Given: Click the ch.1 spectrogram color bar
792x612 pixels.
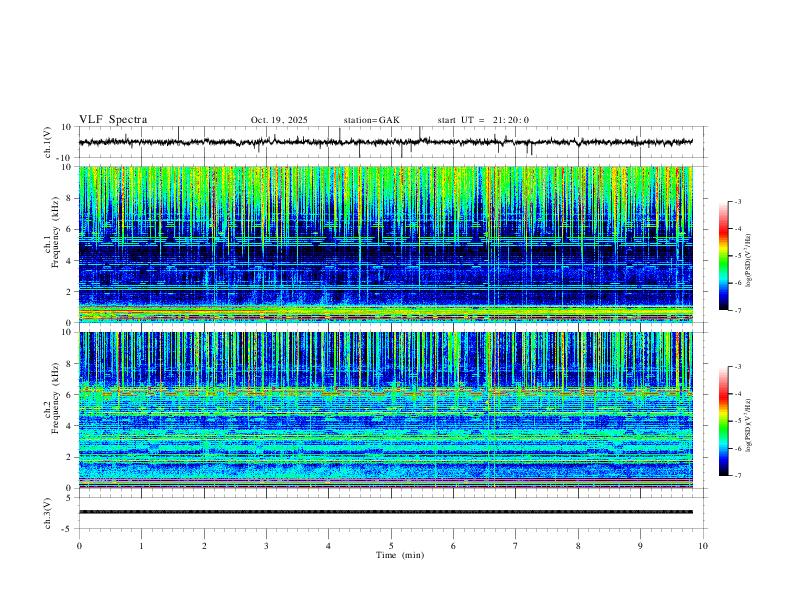Looking at the screenshot, I should point(724,256).
